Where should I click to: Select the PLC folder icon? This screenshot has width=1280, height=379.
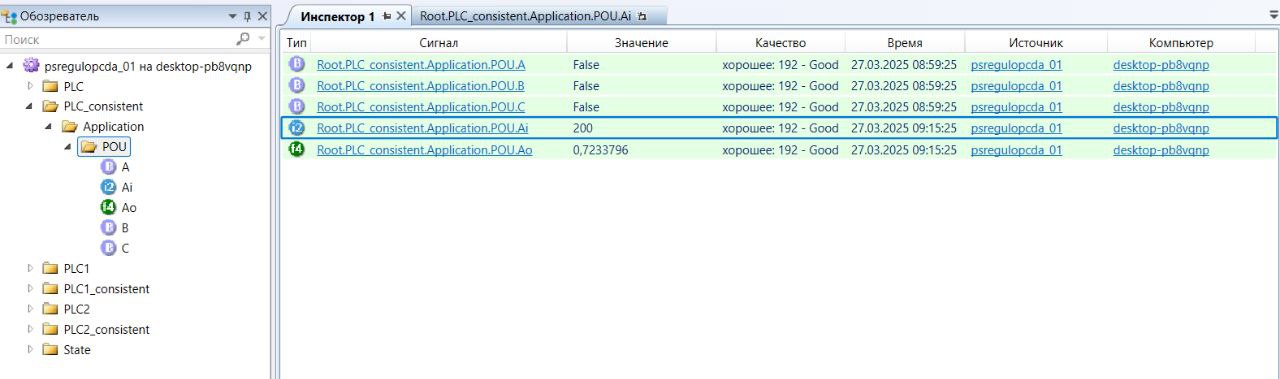50,86
